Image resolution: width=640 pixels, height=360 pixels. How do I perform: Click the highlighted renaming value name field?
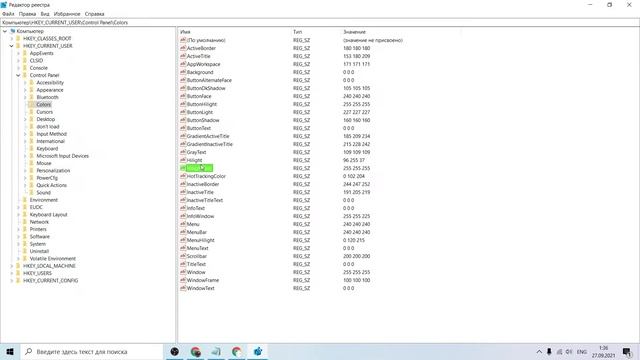pos(199,168)
